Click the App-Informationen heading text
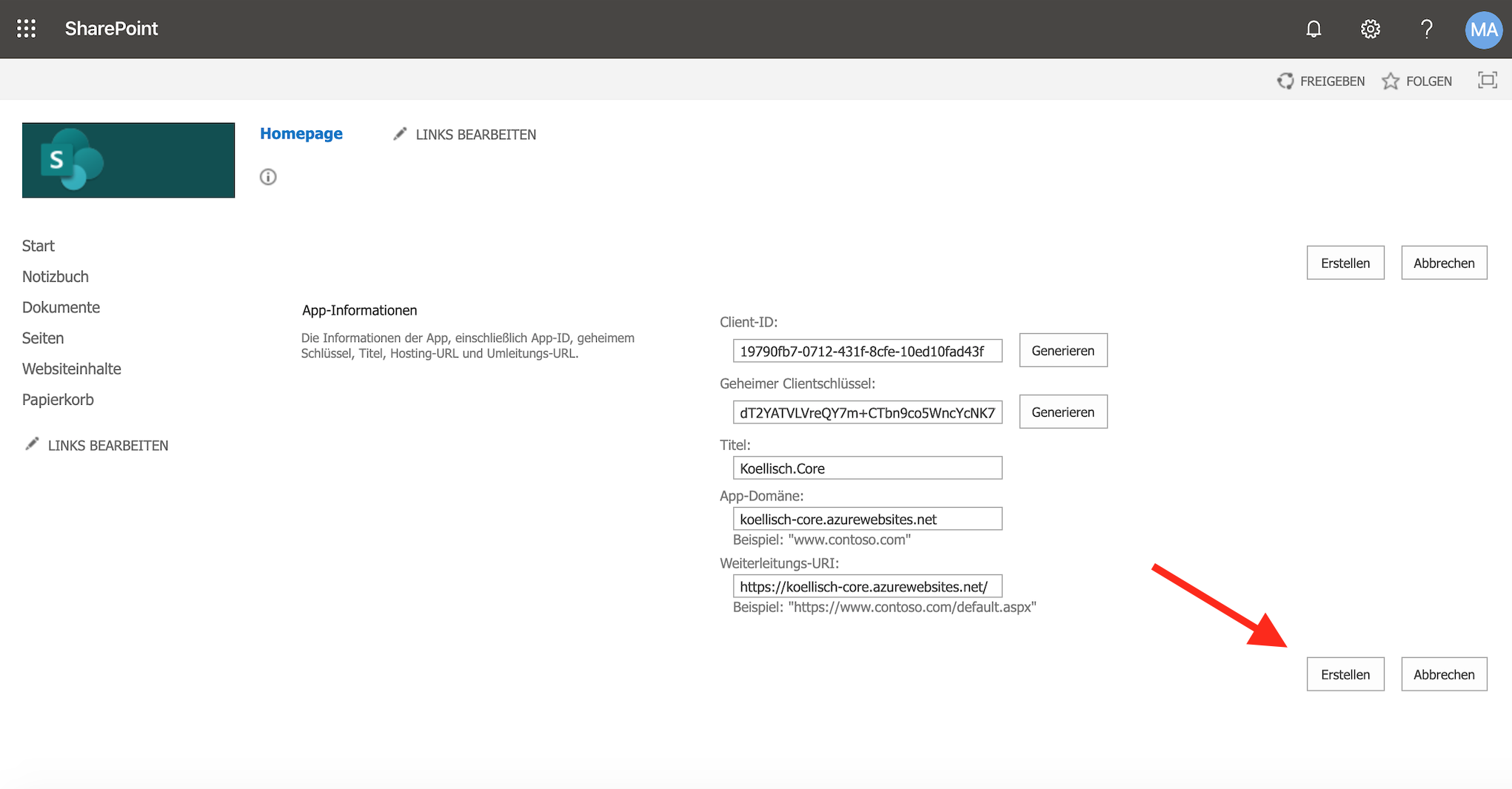 pyautogui.click(x=359, y=310)
